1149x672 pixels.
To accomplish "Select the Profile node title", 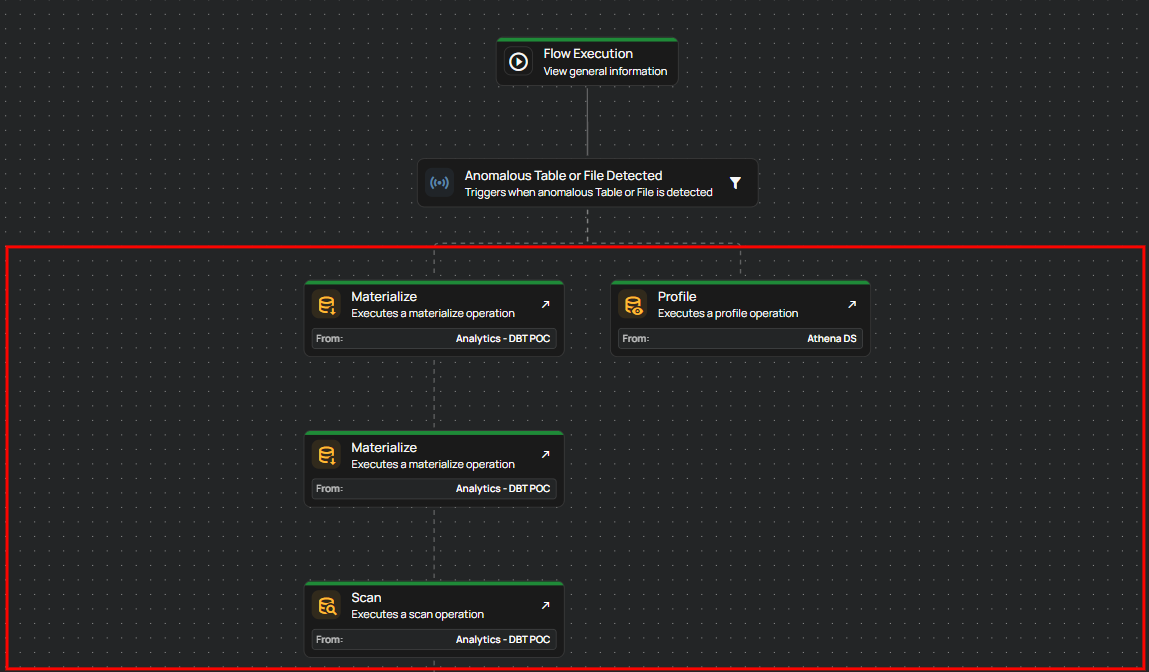I will (677, 297).
